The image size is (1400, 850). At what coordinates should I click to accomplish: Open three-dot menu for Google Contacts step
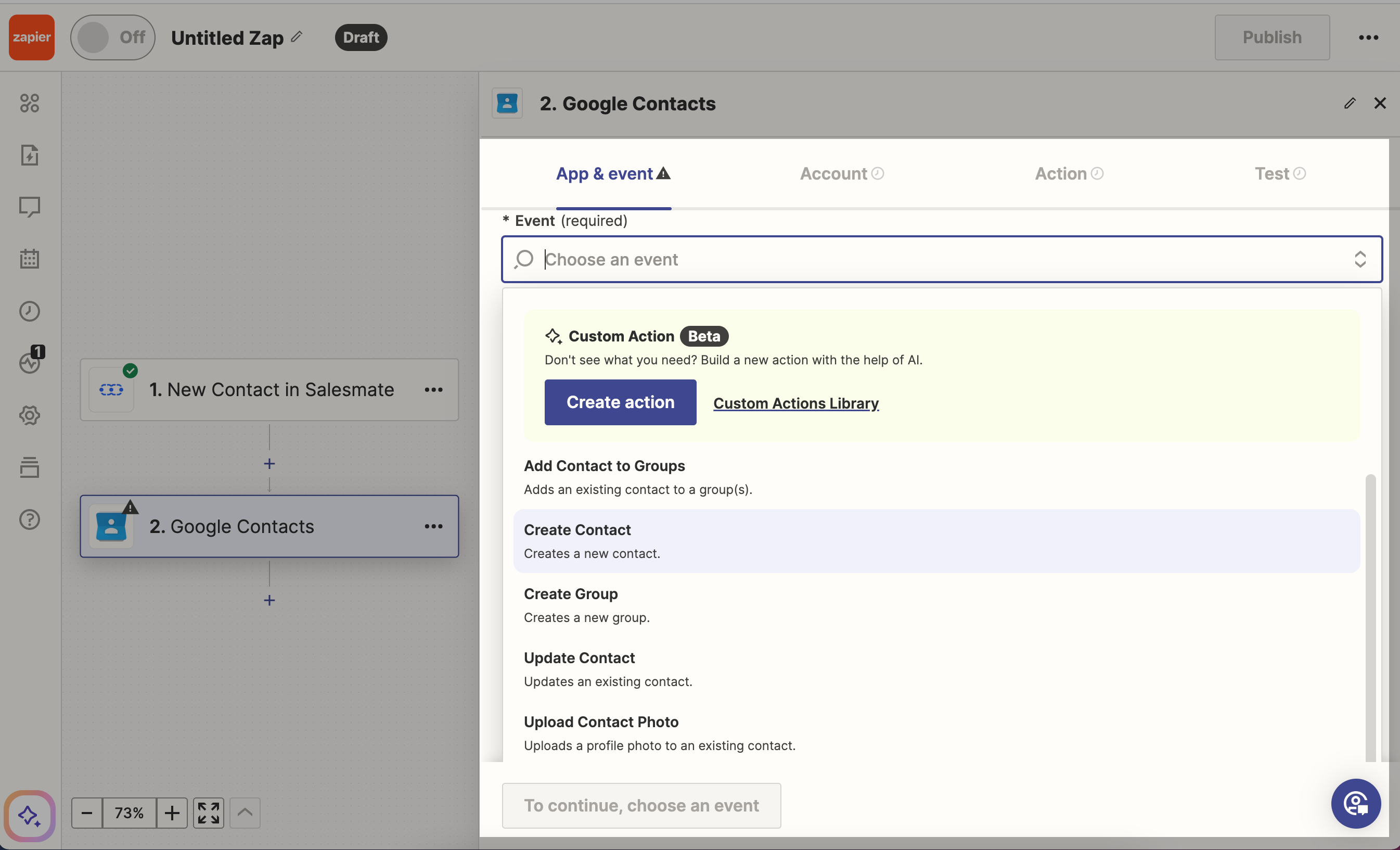[433, 526]
